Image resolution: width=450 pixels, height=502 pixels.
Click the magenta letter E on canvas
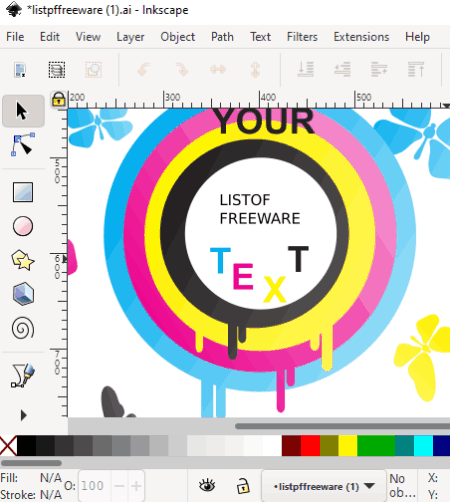243,276
